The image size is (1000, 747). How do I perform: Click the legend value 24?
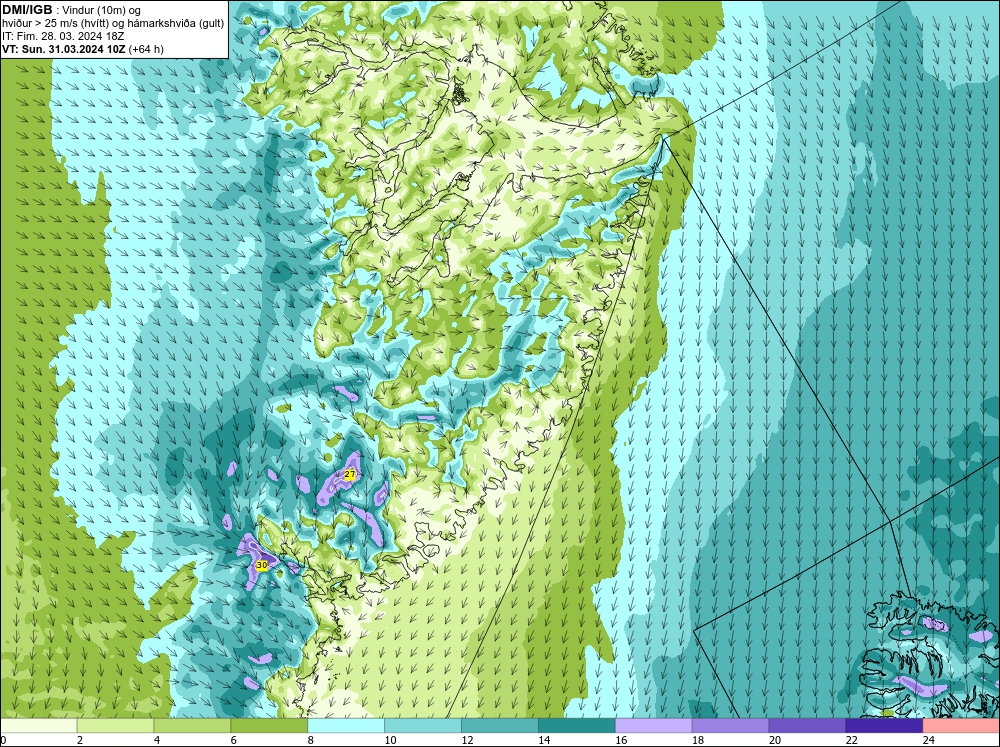pyautogui.click(x=929, y=740)
